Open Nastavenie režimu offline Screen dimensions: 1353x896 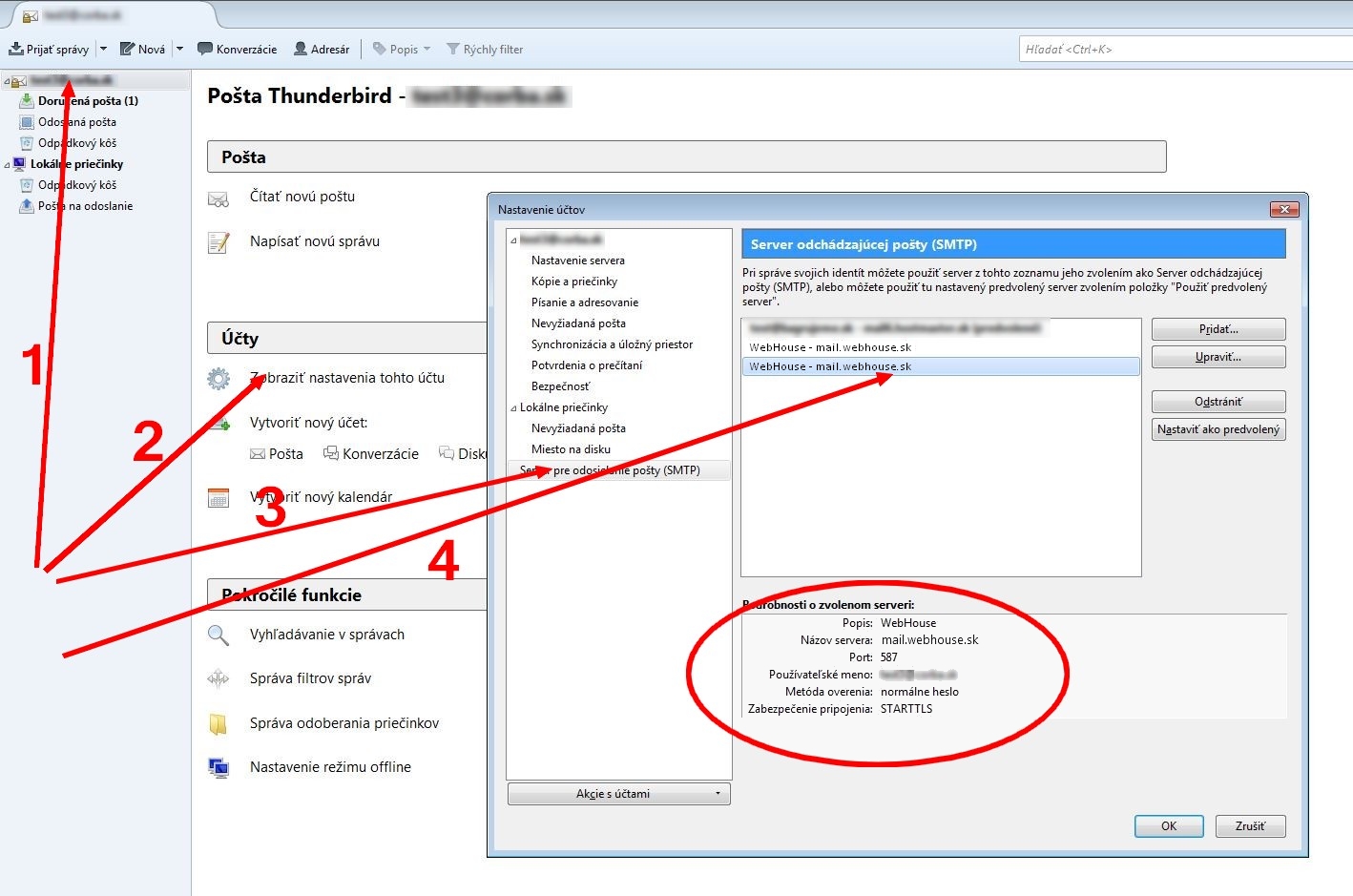tap(330, 766)
